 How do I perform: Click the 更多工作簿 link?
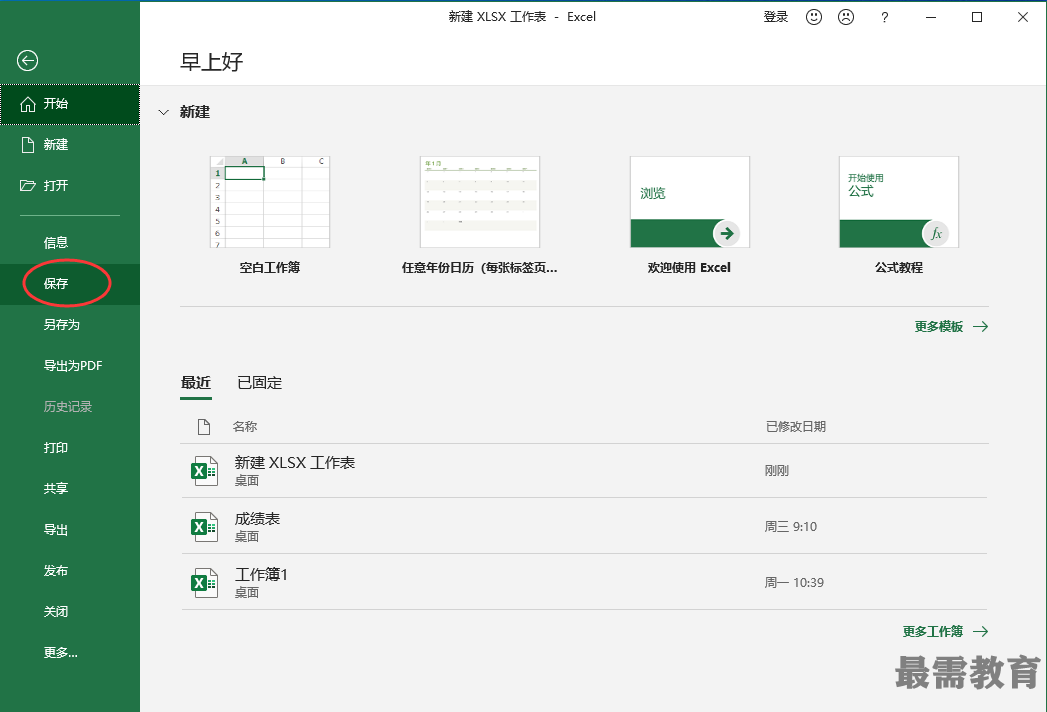coord(946,632)
